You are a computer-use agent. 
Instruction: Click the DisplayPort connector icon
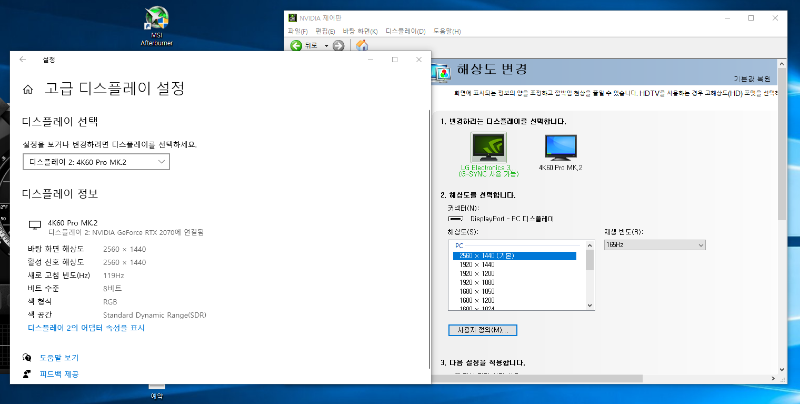pos(455,218)
